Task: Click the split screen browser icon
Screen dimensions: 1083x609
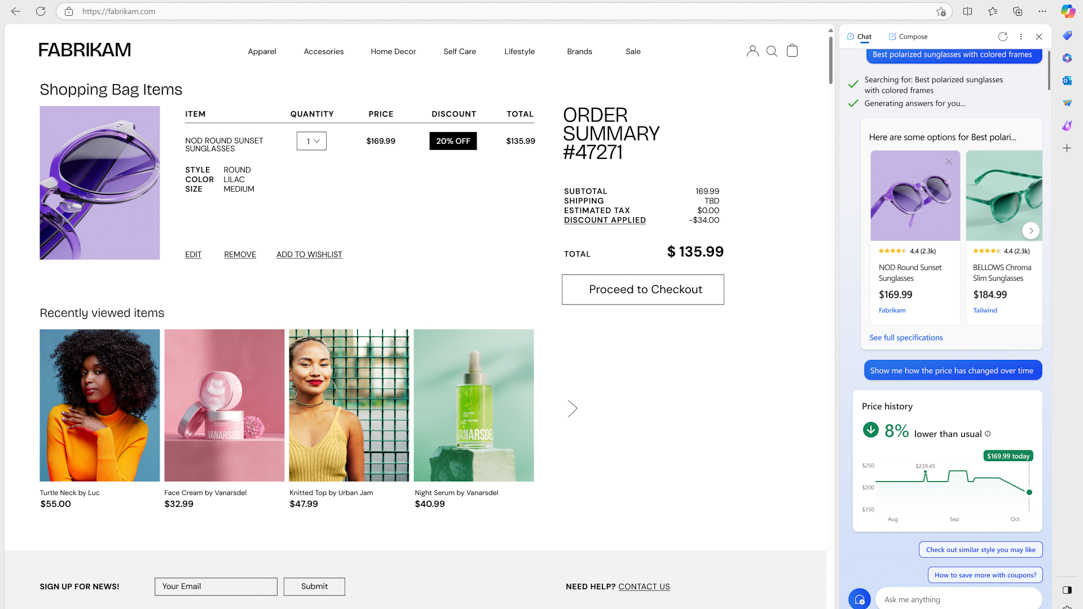Action: 968,12
